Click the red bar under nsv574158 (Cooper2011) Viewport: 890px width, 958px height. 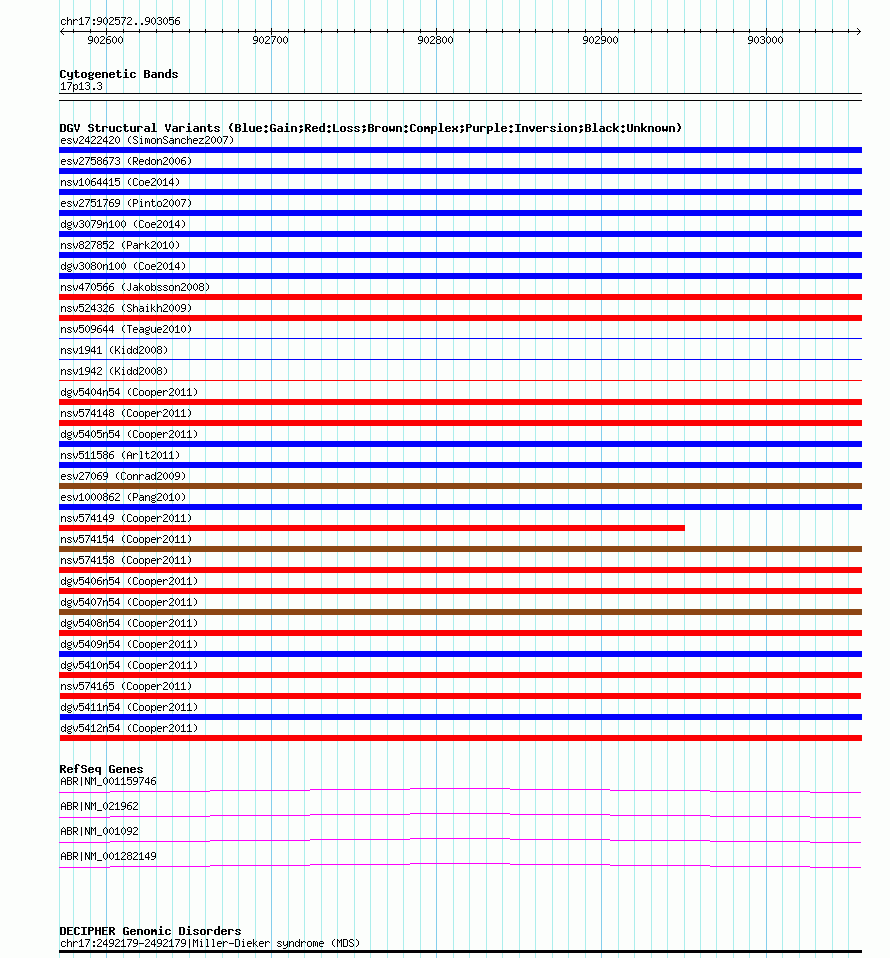461,570
